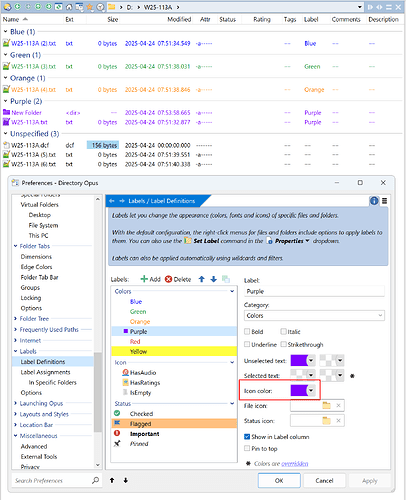Click the OK button

point(279,480)
